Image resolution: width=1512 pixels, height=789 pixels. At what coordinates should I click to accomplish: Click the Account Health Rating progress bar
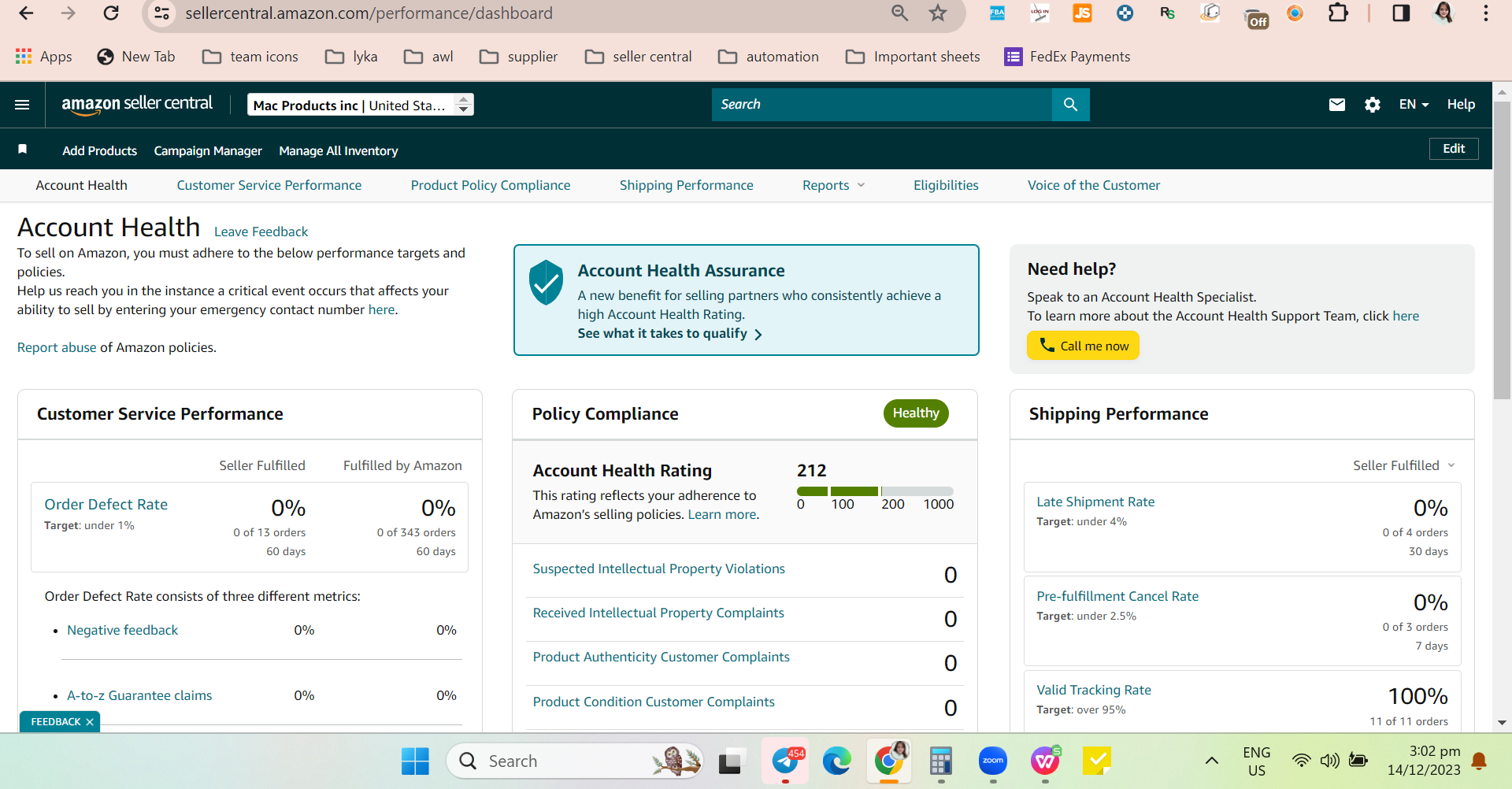pyautogui.click(x=875, y=491)
